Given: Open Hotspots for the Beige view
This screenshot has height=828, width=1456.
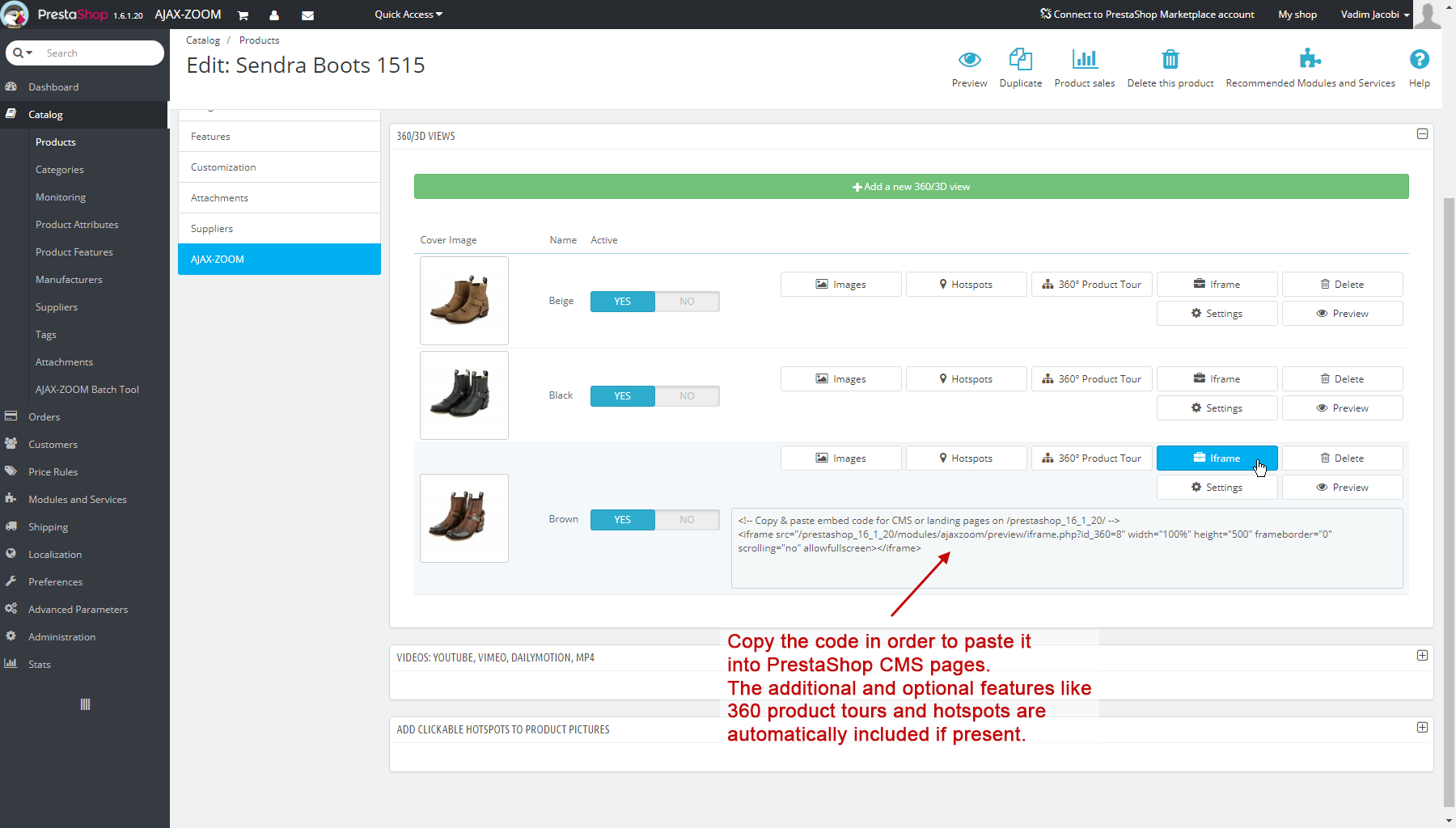Looking at the screenshot, I should 967,285.
